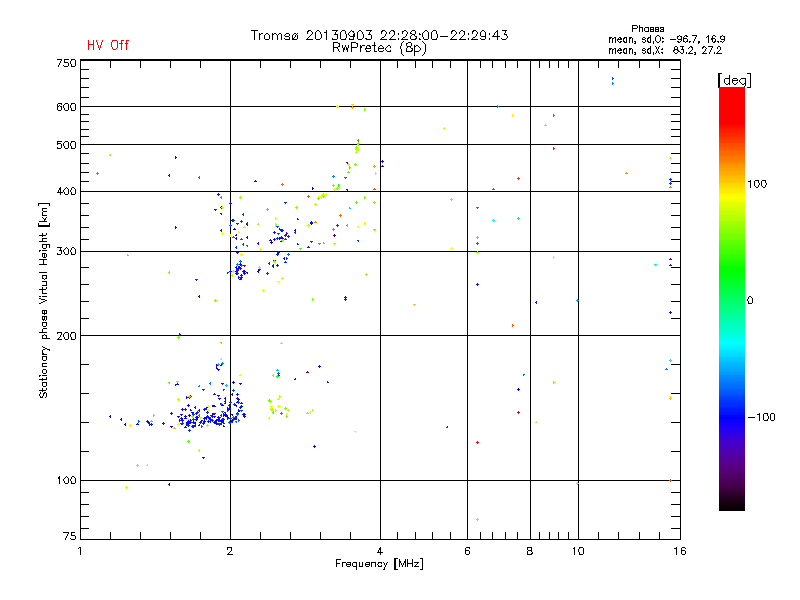Click the '400' y-axis tick label
The height and width of the screenshot is (600, 800).
67,191
